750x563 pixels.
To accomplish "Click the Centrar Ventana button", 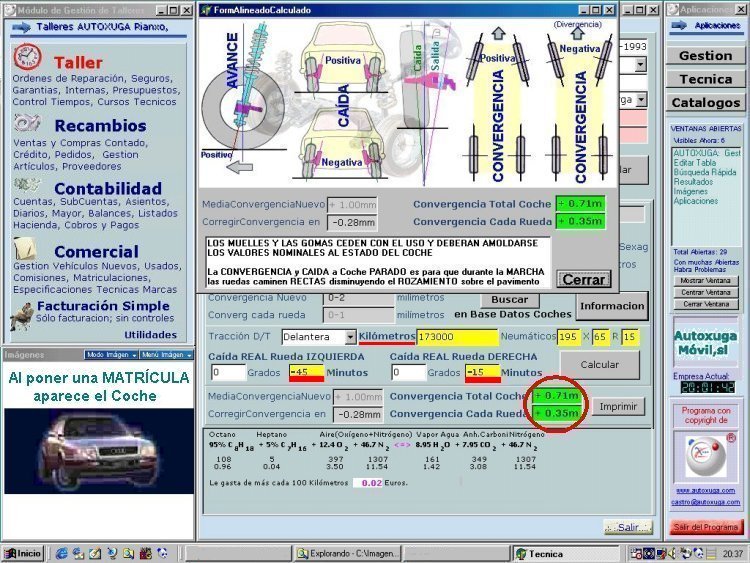I will 706,292.
